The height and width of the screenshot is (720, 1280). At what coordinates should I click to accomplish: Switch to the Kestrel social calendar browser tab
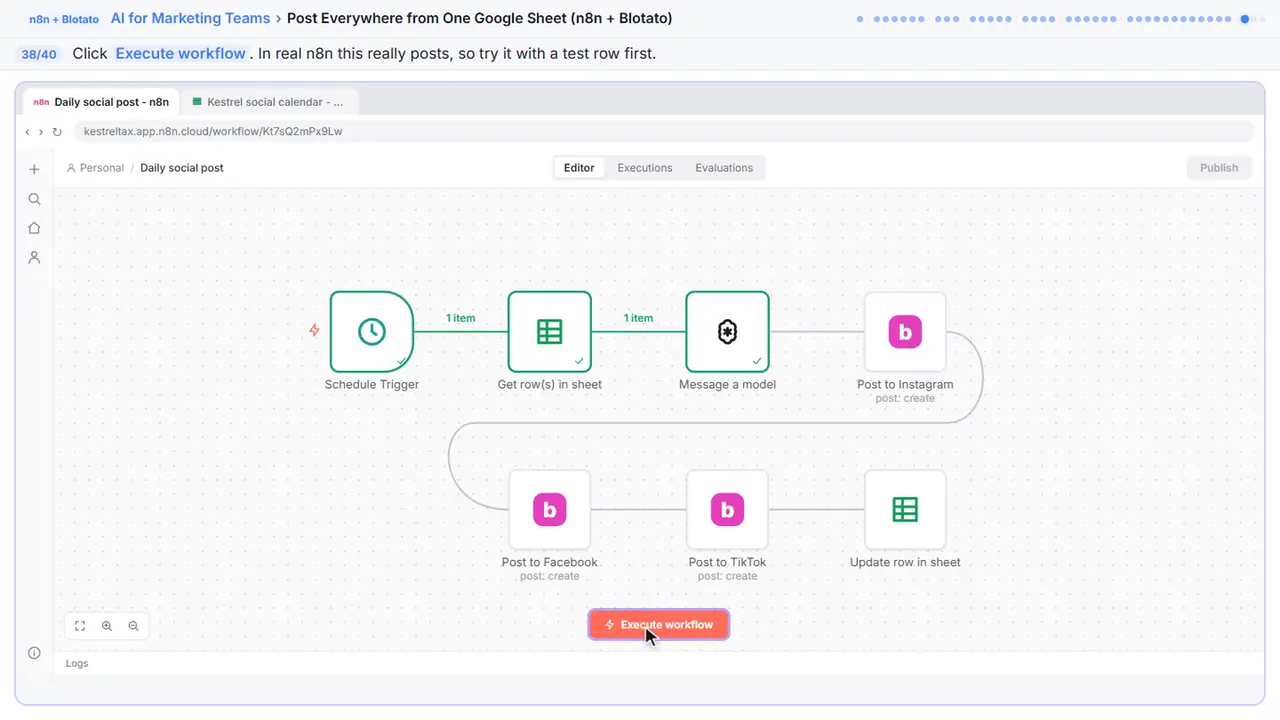(268, 102)
